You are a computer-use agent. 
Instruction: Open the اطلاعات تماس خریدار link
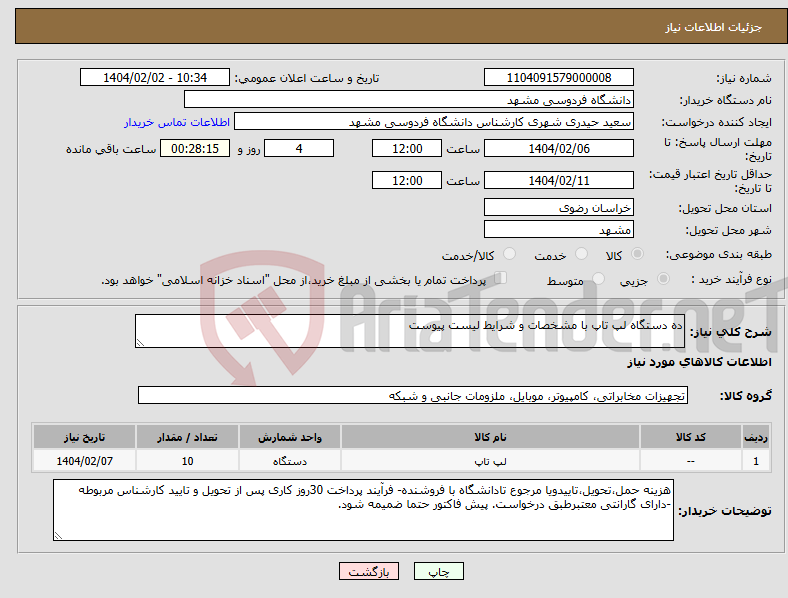177,122
